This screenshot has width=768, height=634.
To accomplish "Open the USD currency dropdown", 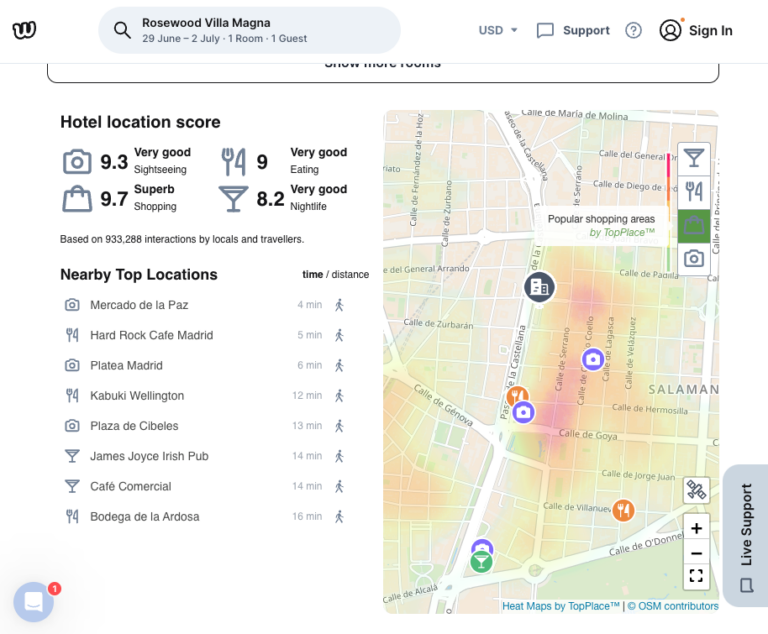I will pos(498,30).
